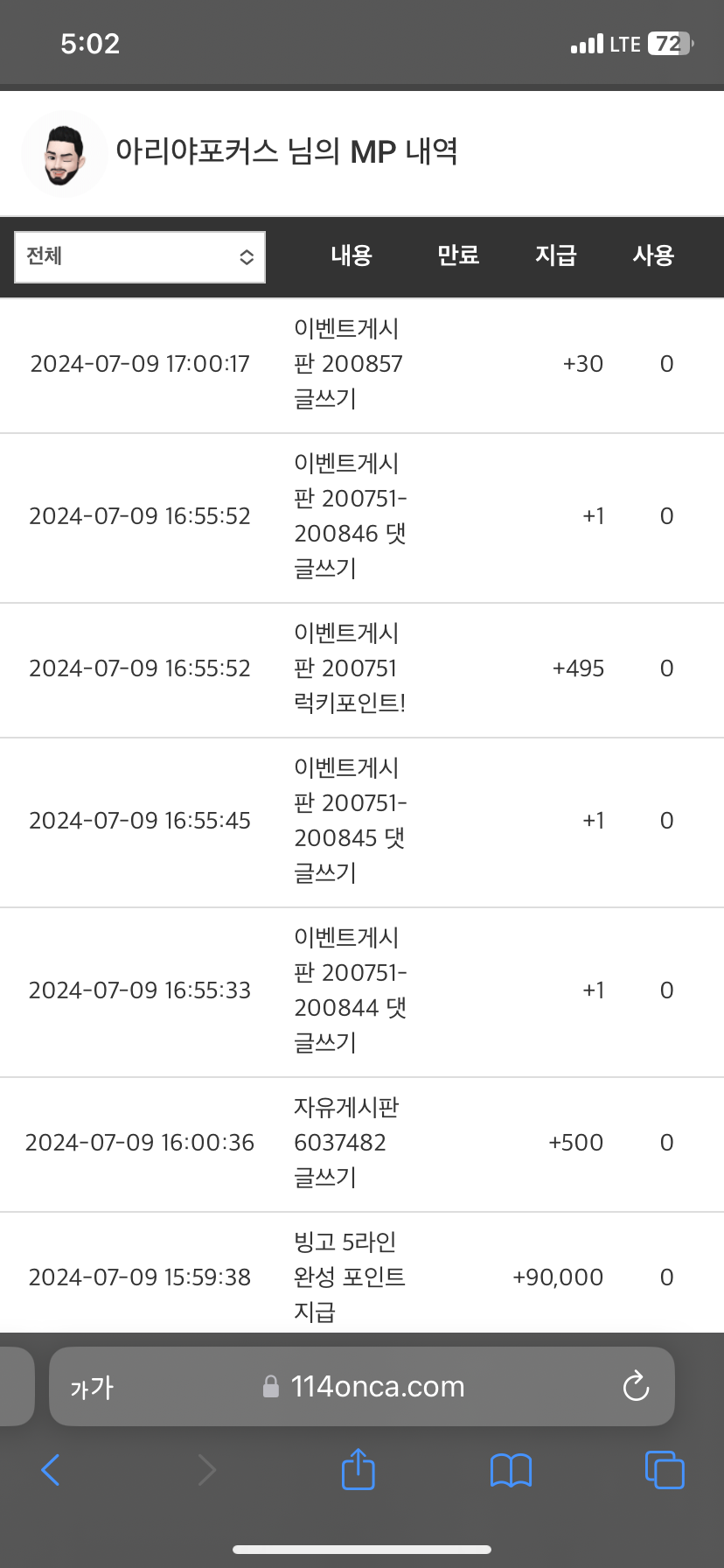724x1568 pixels.
Task: Tap the Safari forward arrow
Action: tap(206, 1470)
